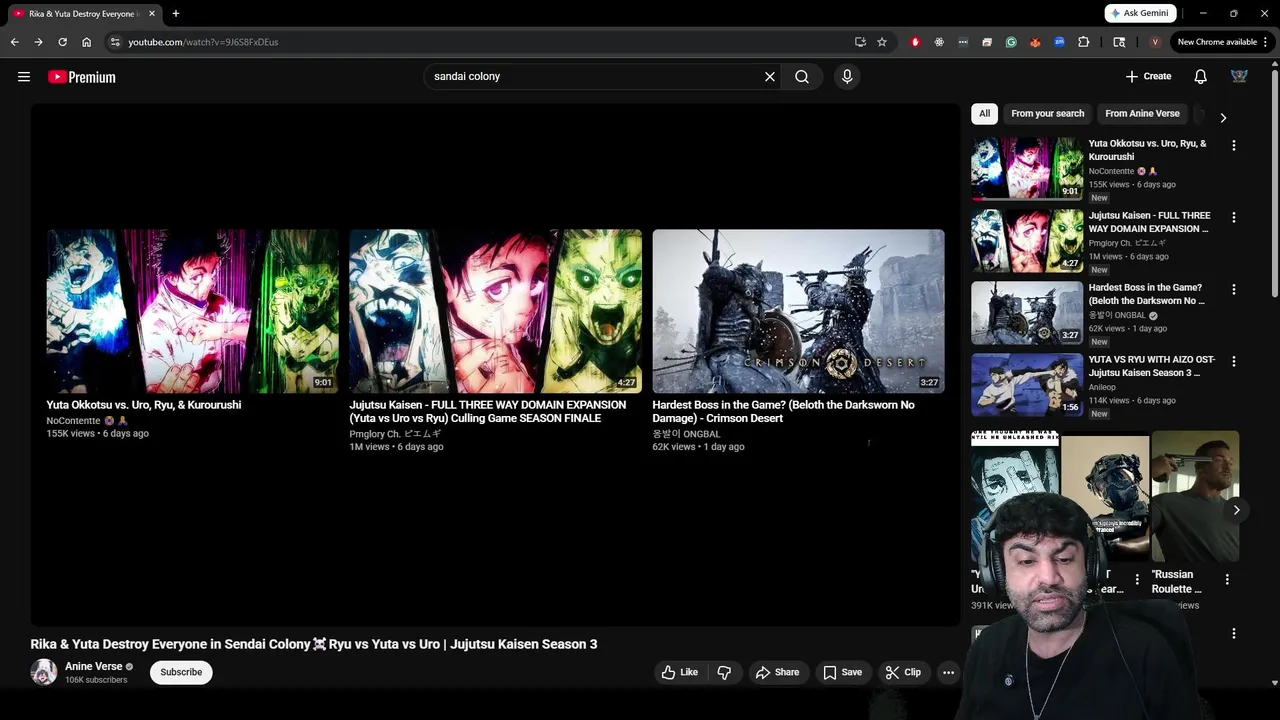Image resolution: width=1280 pixels, height=720 pixels.
Task: Select the 'All' filter chip
Action: coord(984,114)
